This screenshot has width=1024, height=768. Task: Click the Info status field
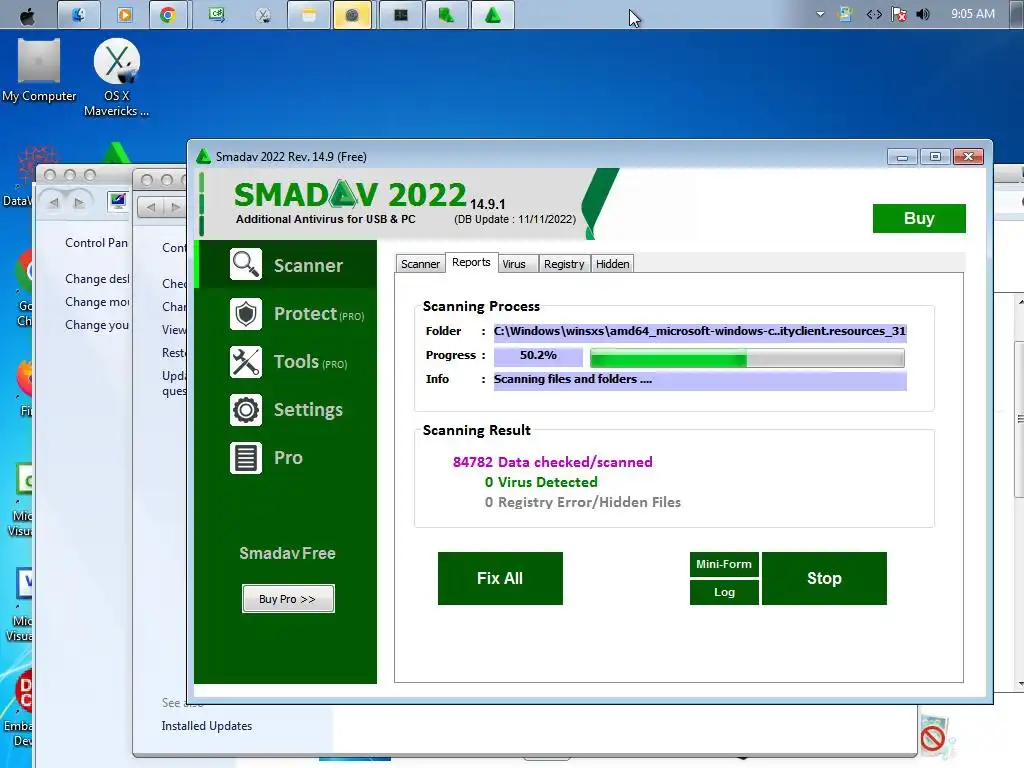pyautogui.click(x=700, y=379)
